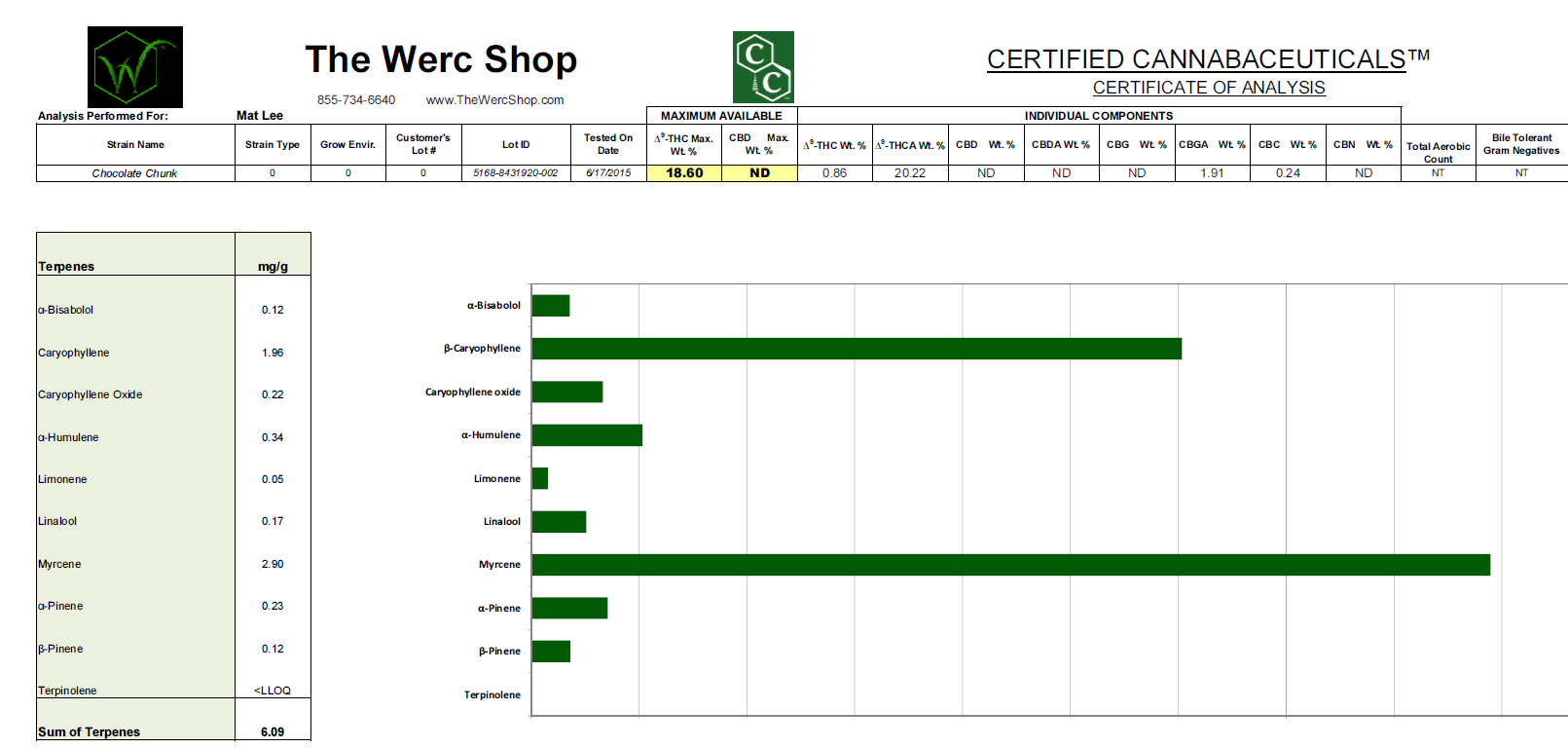Click the α-Humulene chart bar
The image size is (1568, 748).
point(587,435)
